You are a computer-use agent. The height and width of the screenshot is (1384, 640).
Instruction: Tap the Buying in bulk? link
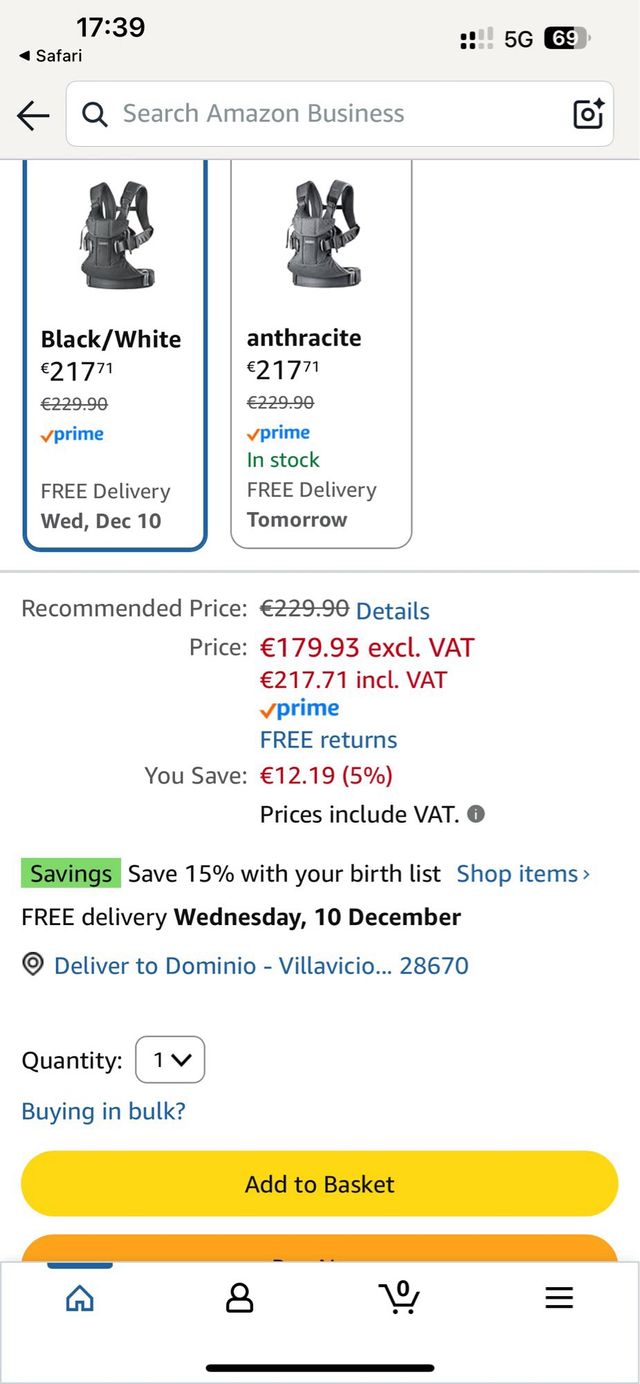click(x=104, y=1111)
